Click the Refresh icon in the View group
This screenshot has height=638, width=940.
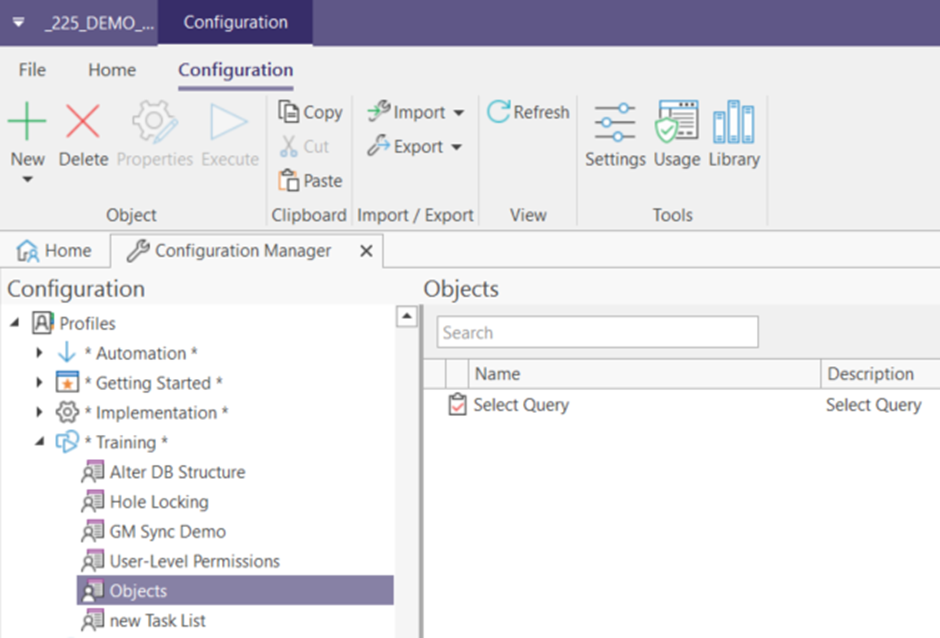528,112
